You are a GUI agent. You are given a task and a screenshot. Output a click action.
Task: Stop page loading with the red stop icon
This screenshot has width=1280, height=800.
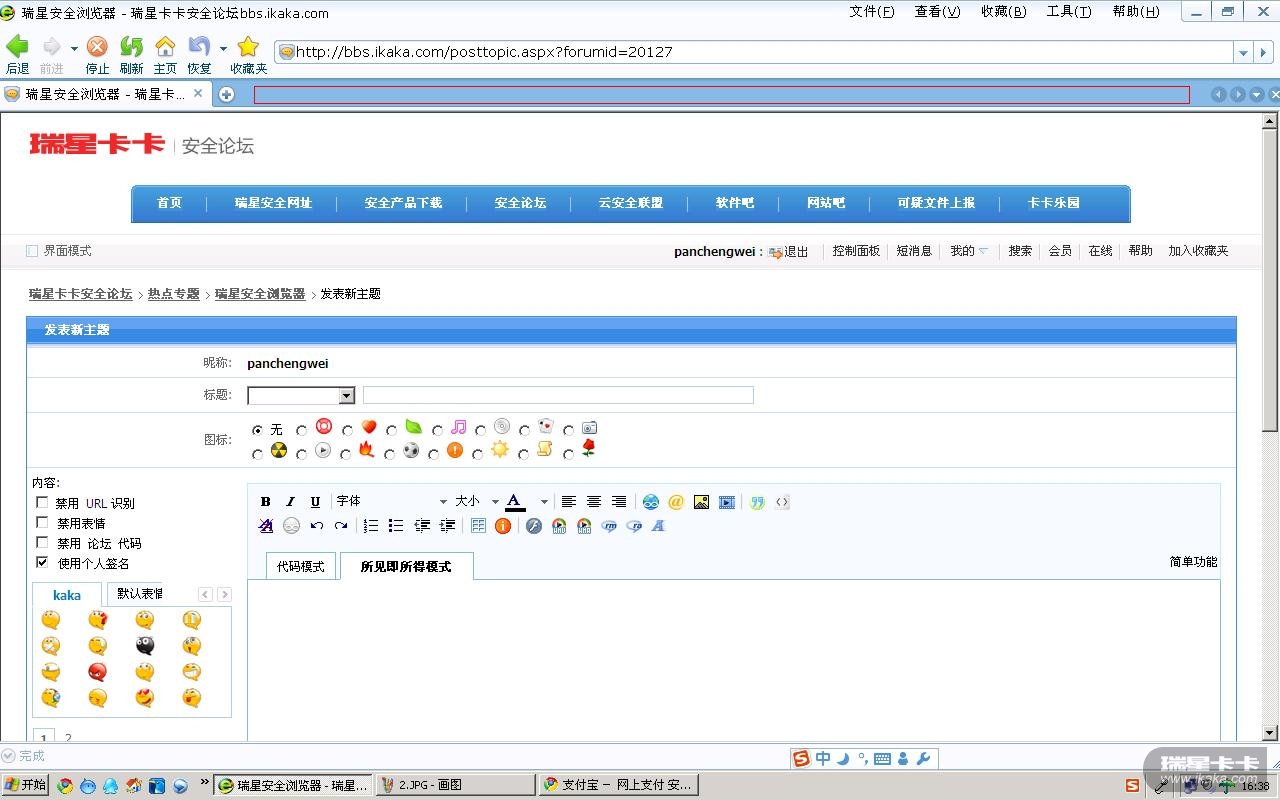coord(97,47)
